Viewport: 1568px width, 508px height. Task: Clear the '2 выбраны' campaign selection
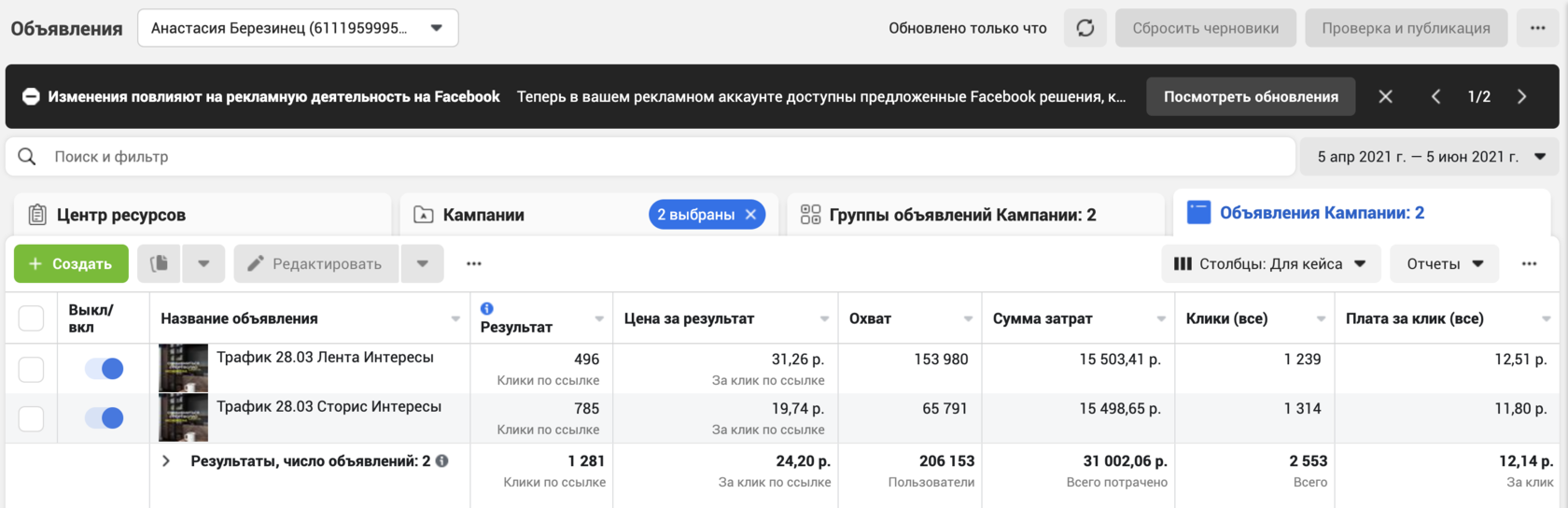[x=750, y=215]
